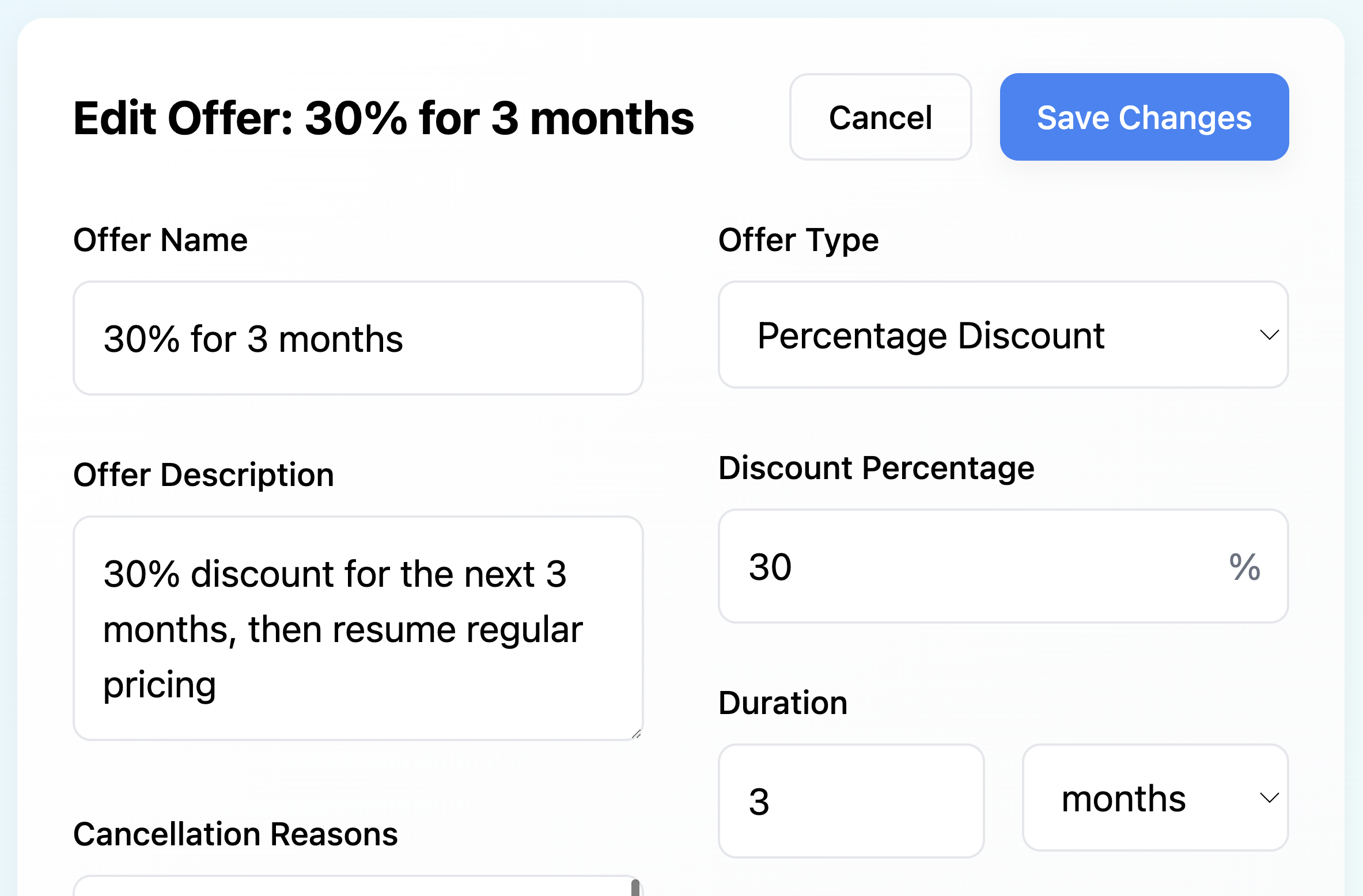Click the Save Changes button
This screenshot has width=1363, height=896.
1144,117
